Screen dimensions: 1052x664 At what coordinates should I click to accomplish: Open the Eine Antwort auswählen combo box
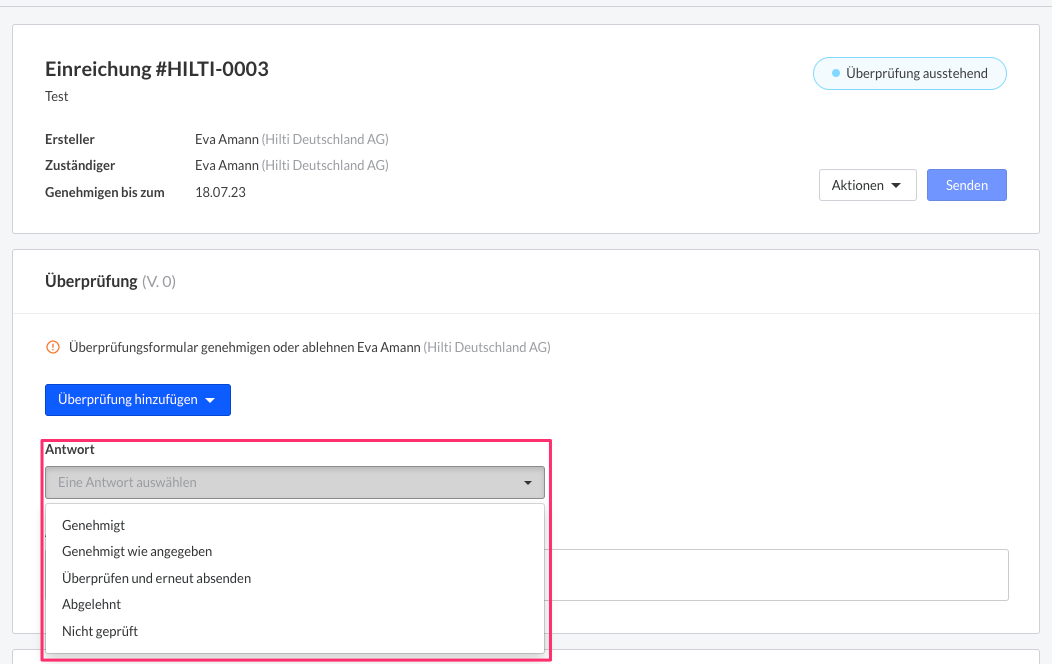pyautogui.click(x=295, y=482)
